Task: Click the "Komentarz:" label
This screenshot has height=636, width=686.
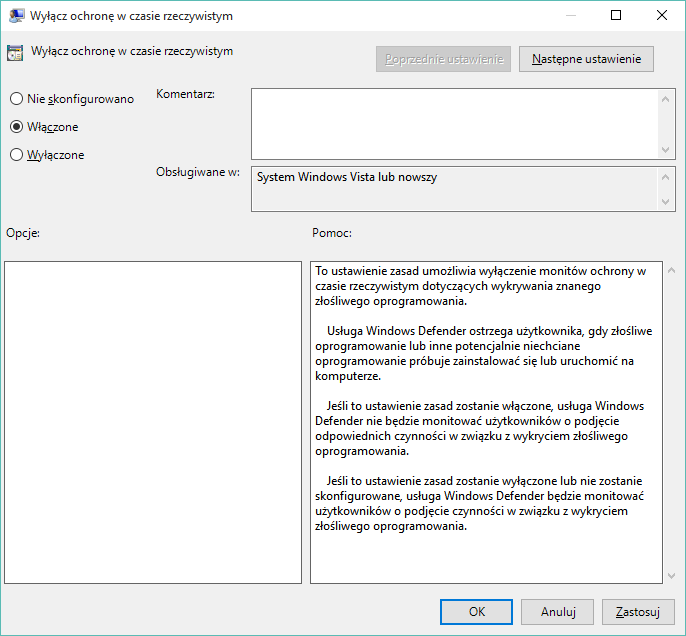Action: [186, 94]
